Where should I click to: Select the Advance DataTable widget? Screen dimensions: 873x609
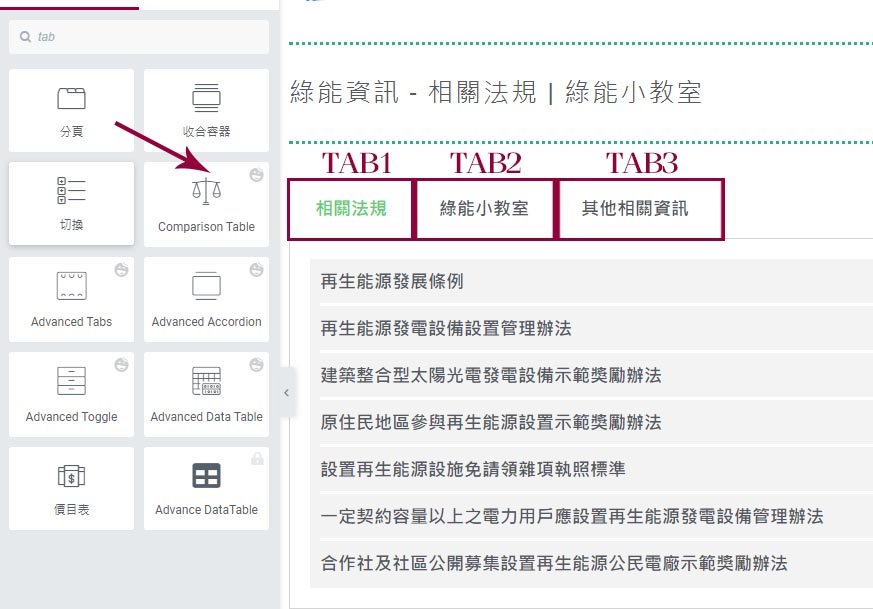(206, 488)
